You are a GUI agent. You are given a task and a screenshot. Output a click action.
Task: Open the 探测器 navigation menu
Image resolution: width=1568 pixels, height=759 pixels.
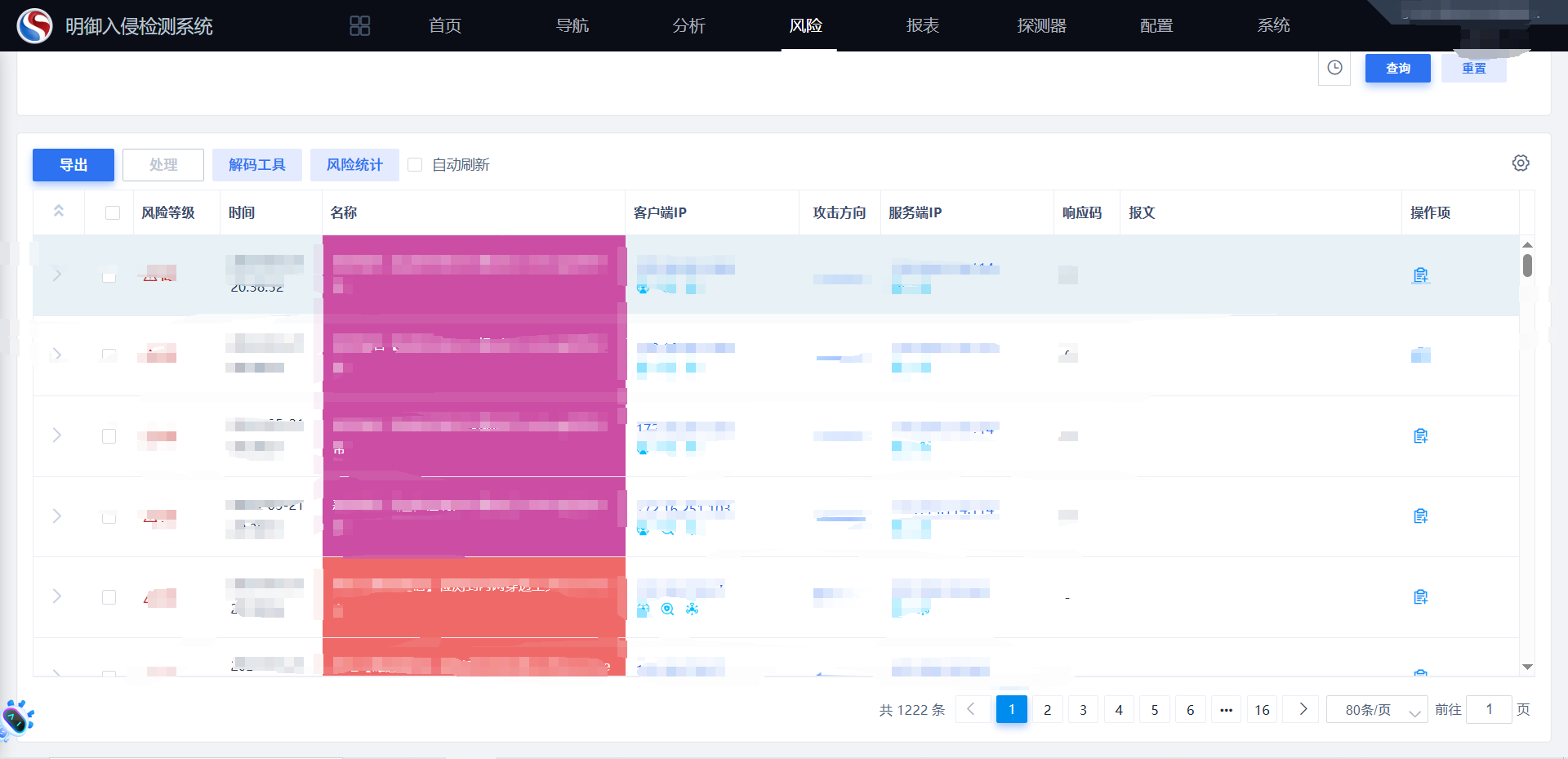[1041, 26]
